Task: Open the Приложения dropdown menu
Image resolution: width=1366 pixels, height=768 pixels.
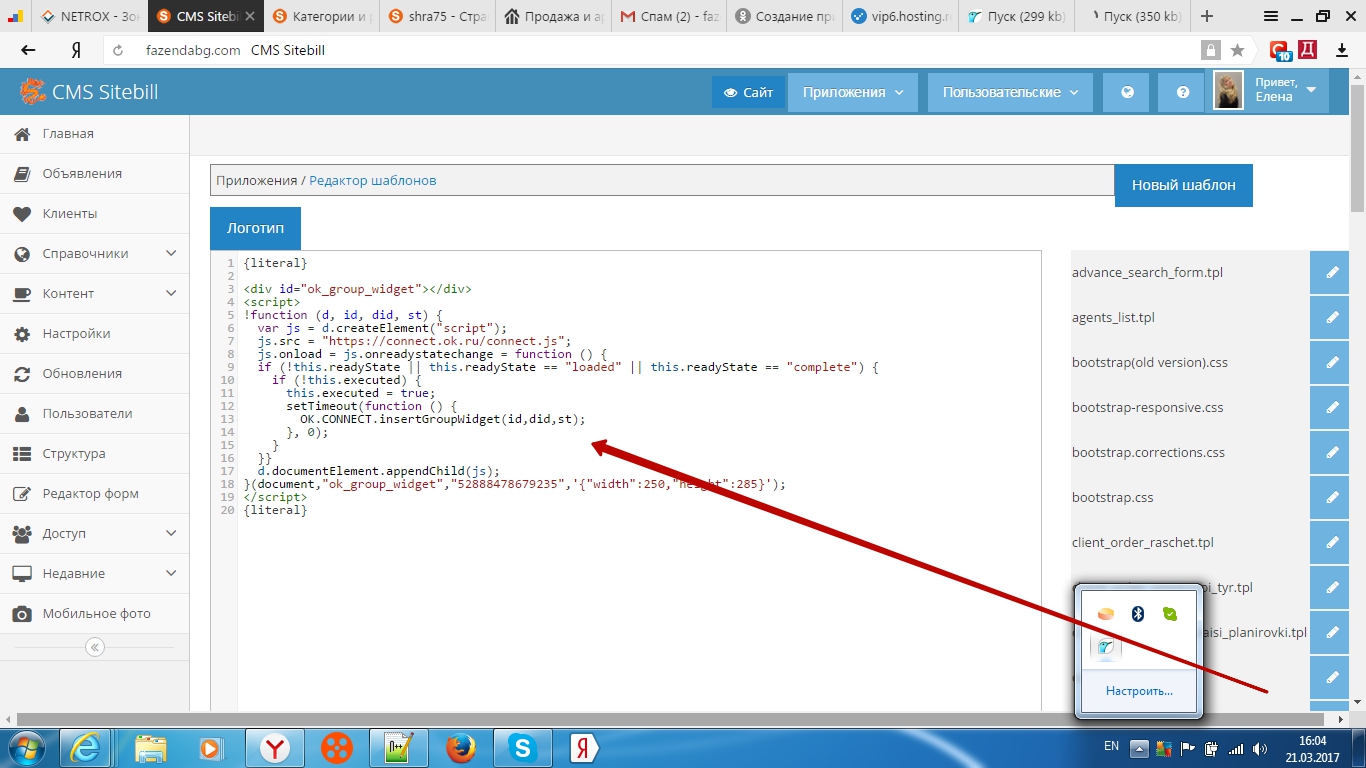Action: pos(853,92)
